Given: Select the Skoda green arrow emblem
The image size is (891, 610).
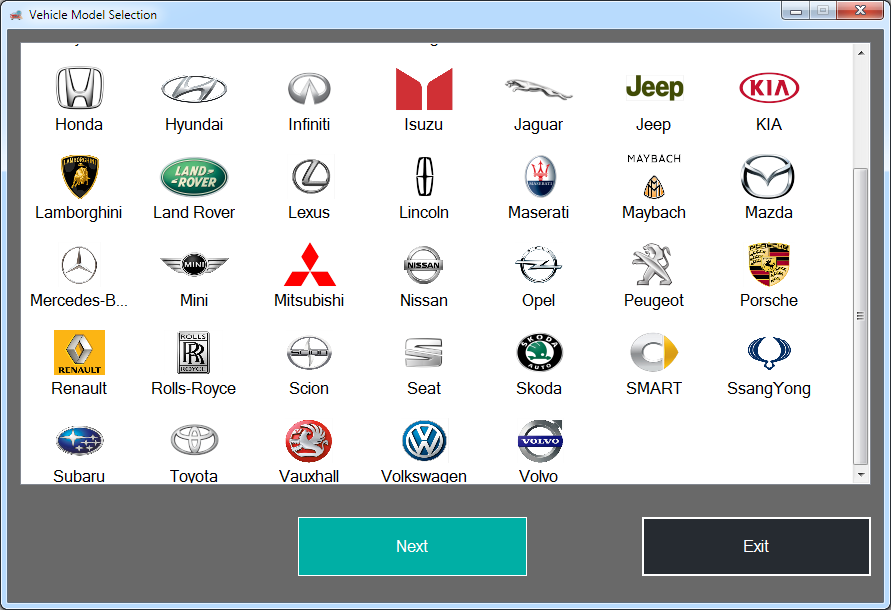Looking at the screenshot, I should tap(539, 352).
